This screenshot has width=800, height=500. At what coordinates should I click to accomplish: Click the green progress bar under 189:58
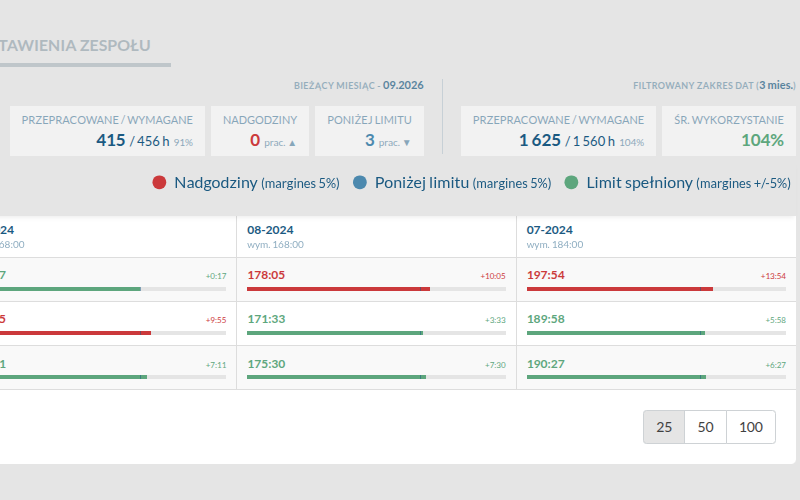click(x=616, y=333)
